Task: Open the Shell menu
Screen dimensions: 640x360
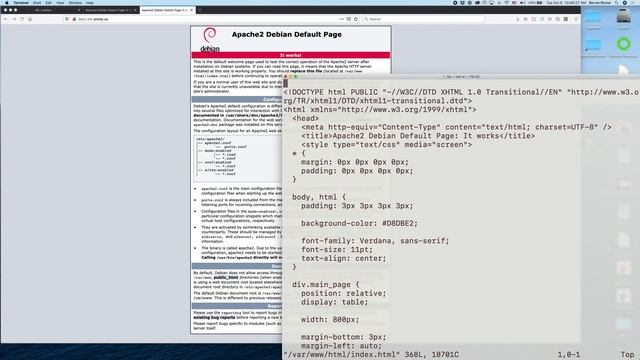Action: [x=37, y=2]
